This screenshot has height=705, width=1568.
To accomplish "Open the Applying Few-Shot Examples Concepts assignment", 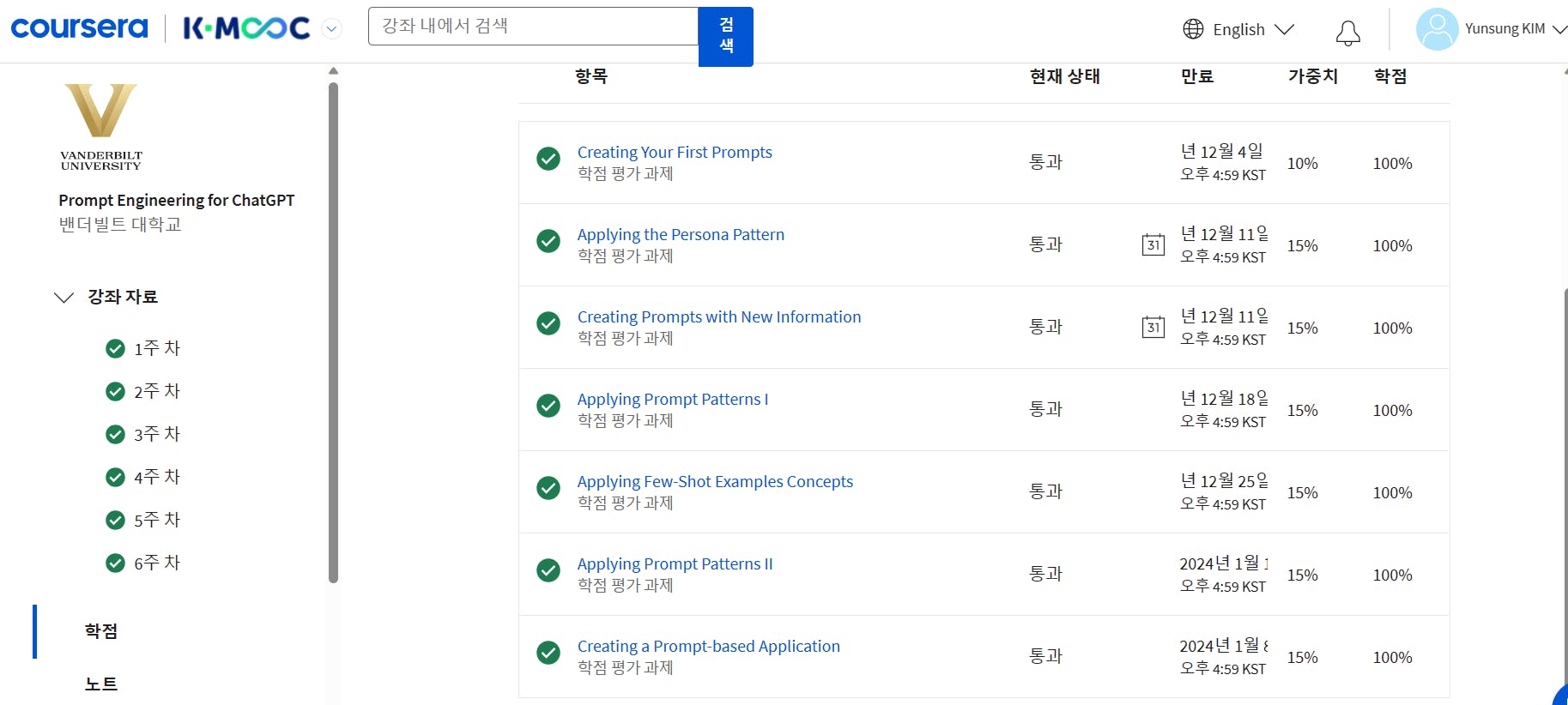I will click(714, 481).
